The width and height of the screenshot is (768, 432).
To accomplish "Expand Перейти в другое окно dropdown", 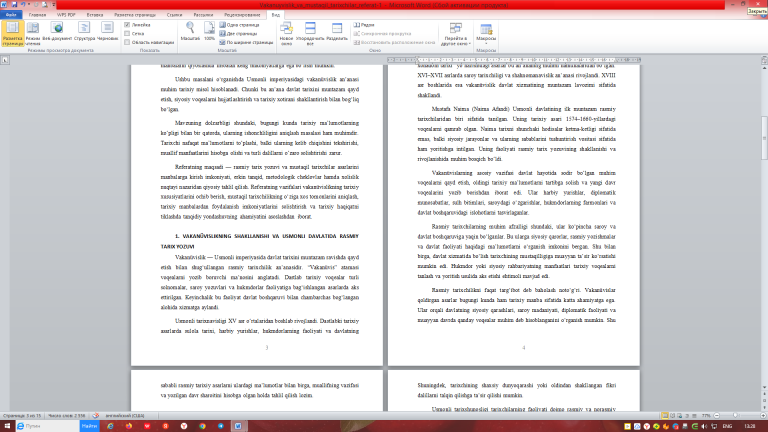I will [x=456, y=33].
